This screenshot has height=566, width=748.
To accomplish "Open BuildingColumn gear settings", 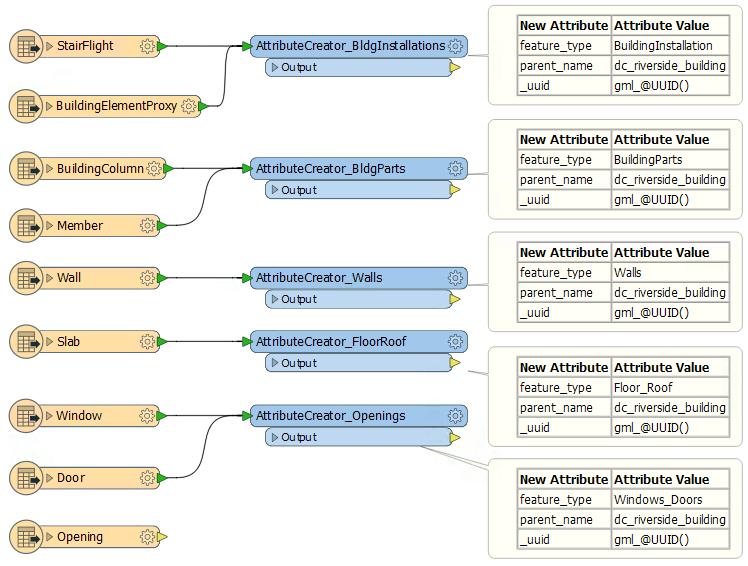I will 154,168.
